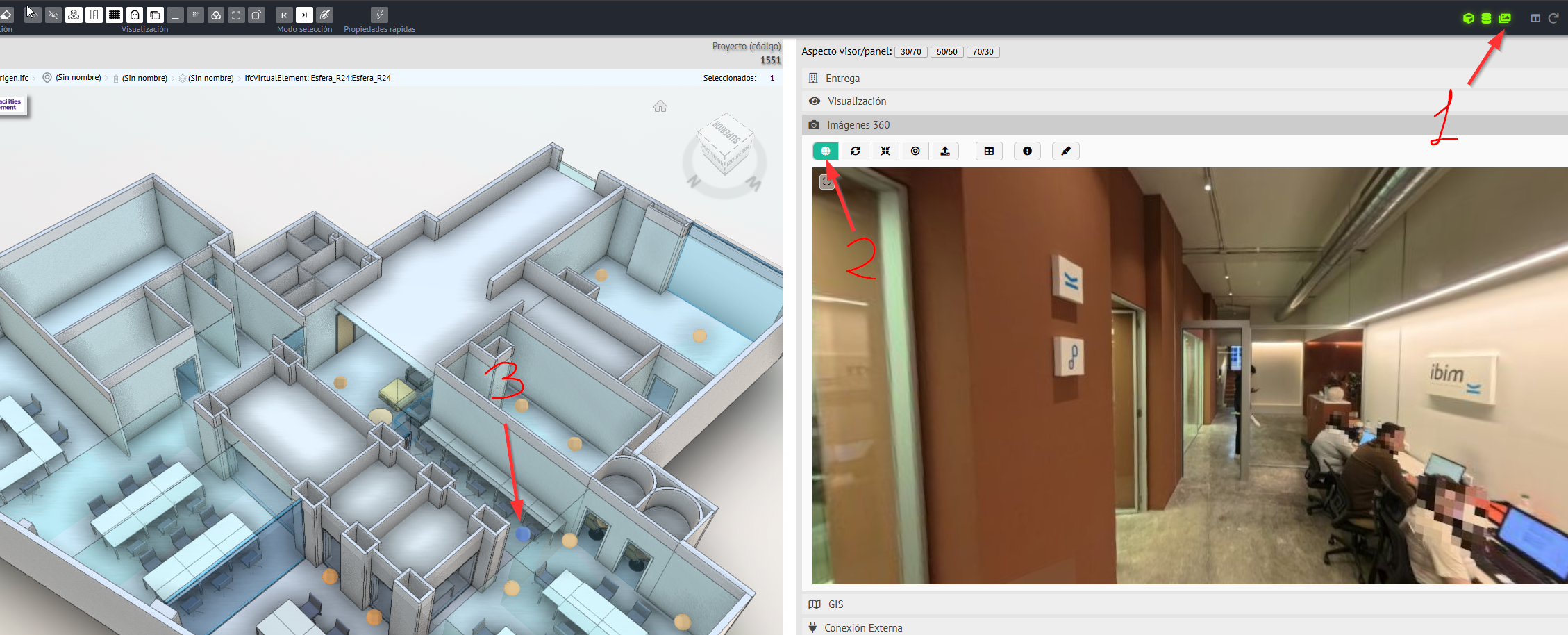
Task: Click the reload arrow icon at top right
Action: click(1553, 18)
